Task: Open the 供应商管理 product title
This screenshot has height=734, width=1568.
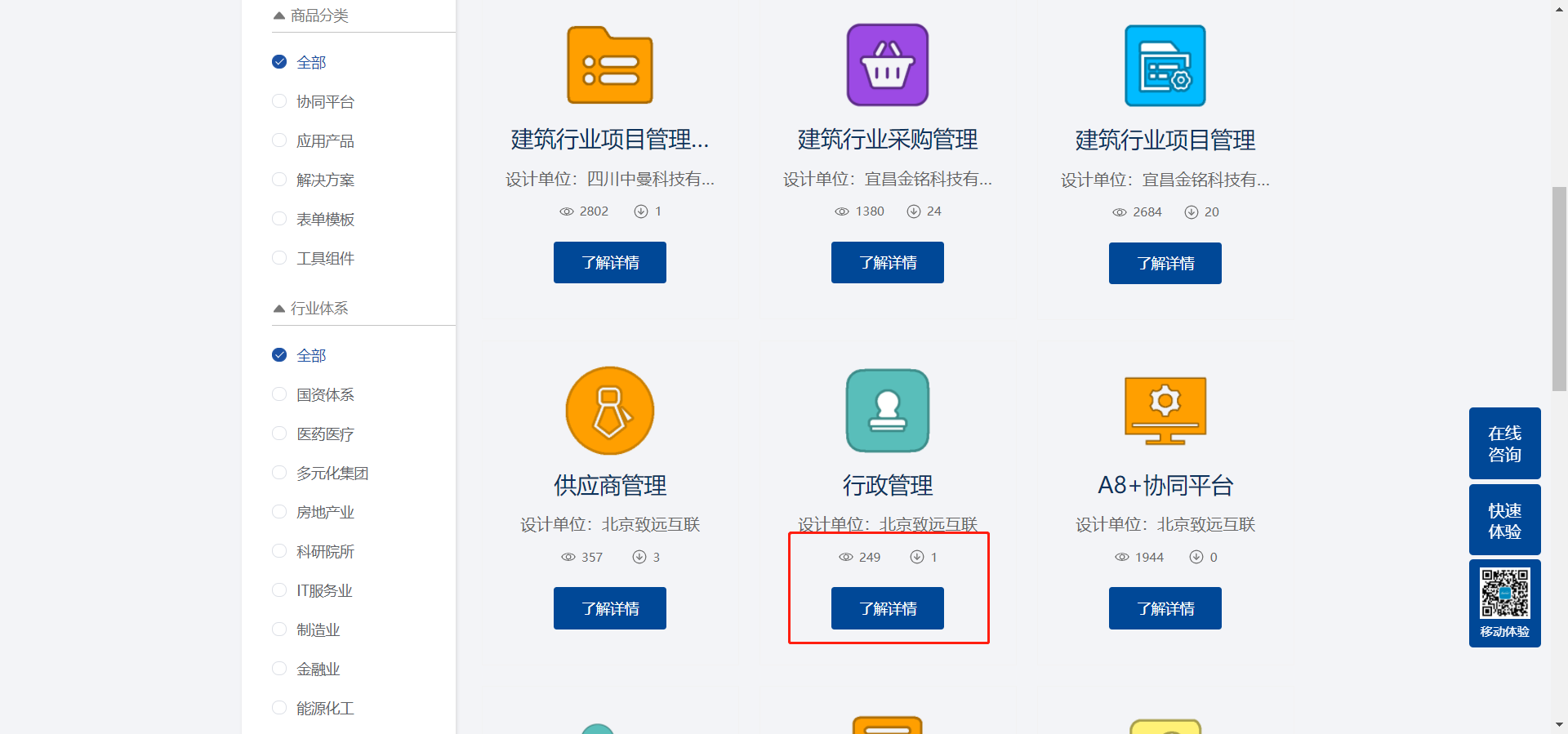Action: point(610,486)
